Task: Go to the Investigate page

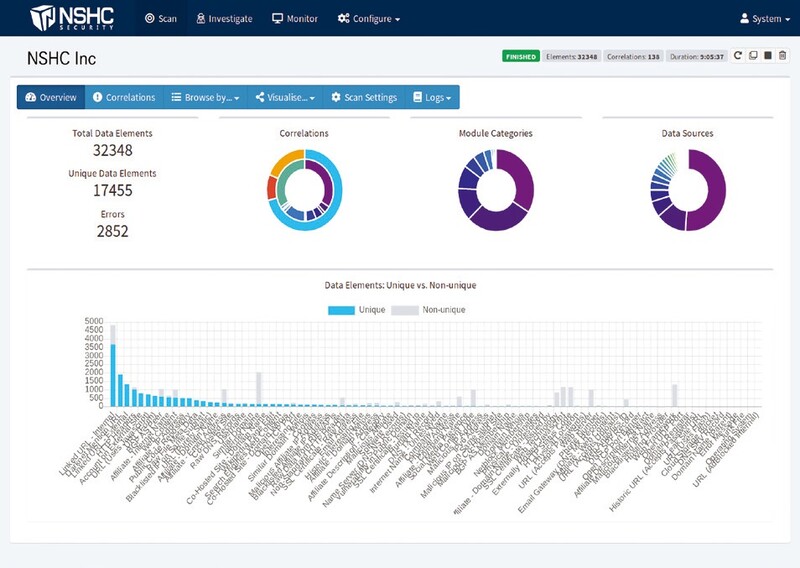Action: 224,18
